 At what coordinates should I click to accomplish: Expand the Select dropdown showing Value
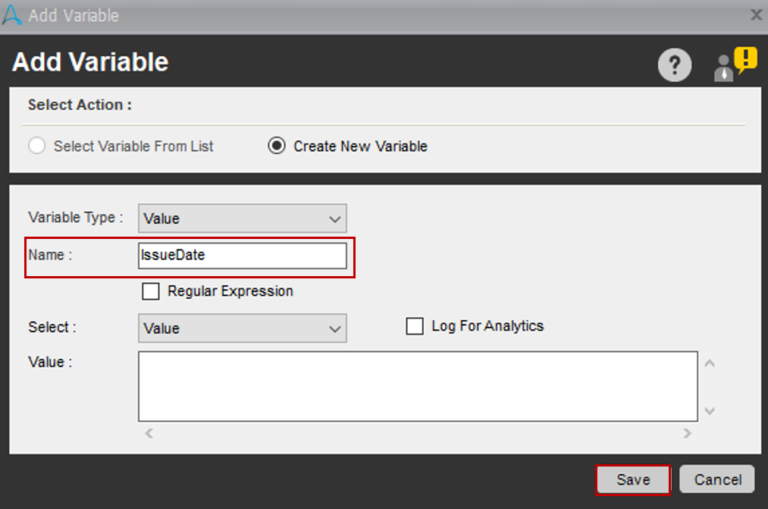[242, 328]
